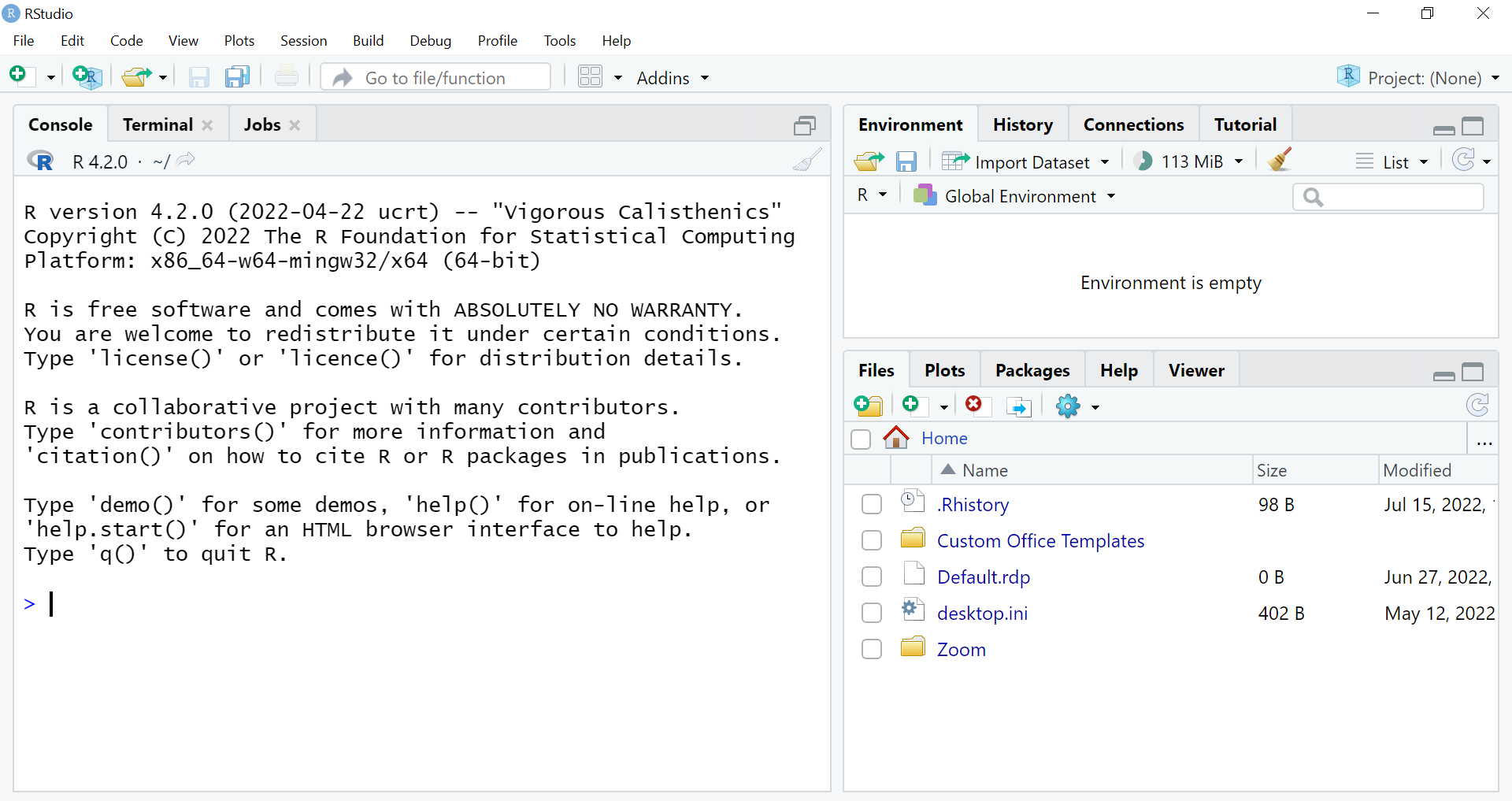Click the Print document icon

click(287, 76)
